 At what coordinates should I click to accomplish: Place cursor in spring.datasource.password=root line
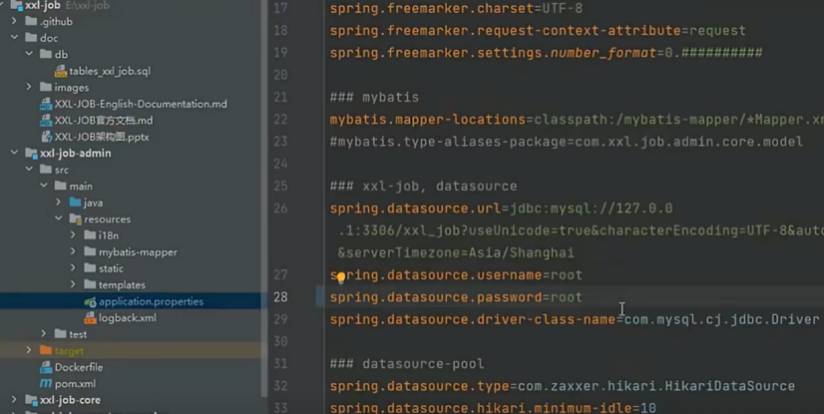[456, 297]
